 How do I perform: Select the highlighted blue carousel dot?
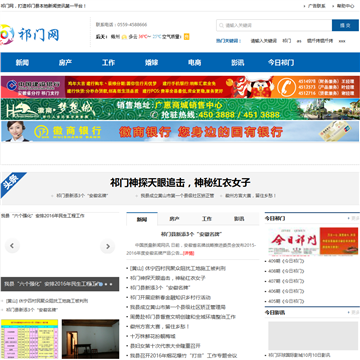pyautogui.click(x=100, y=284)
